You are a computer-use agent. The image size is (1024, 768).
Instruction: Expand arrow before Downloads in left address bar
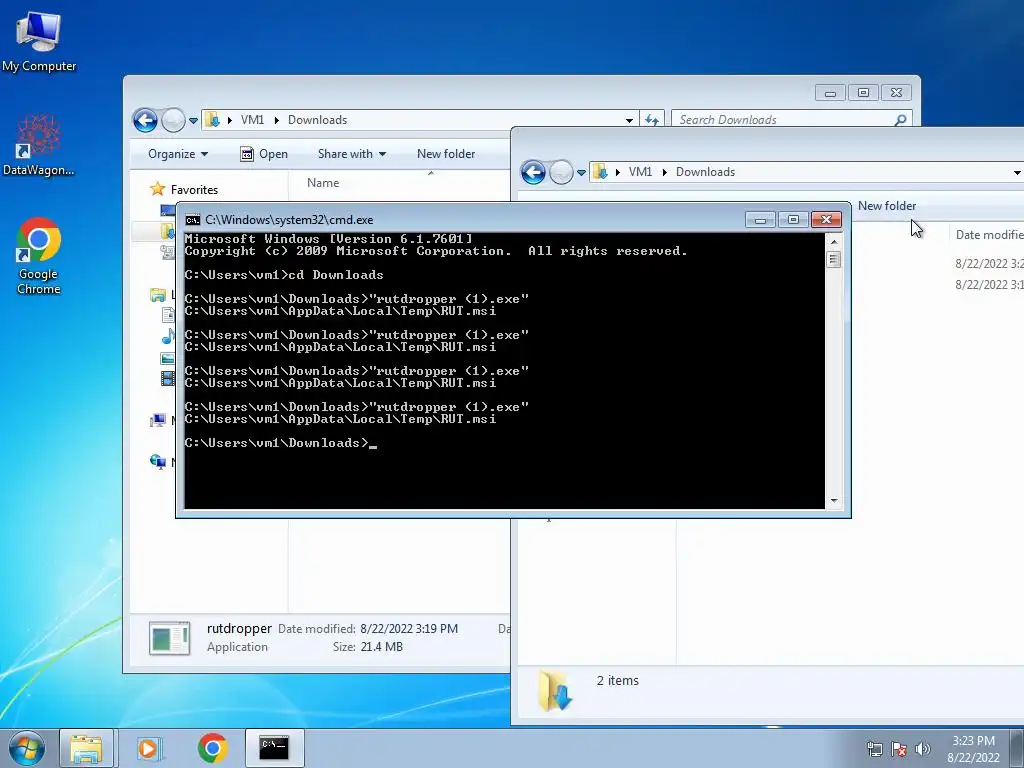click(x=277, y=120)
